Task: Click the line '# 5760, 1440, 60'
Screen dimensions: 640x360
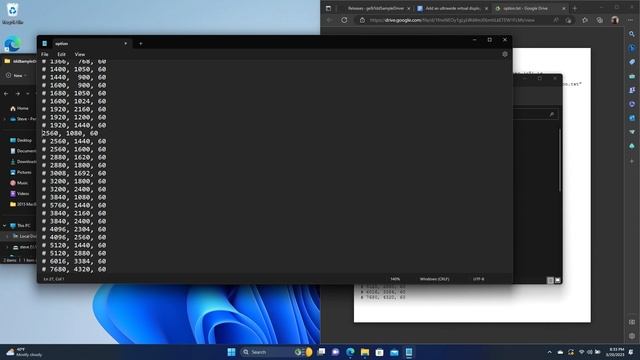Action: click(74, 205)
